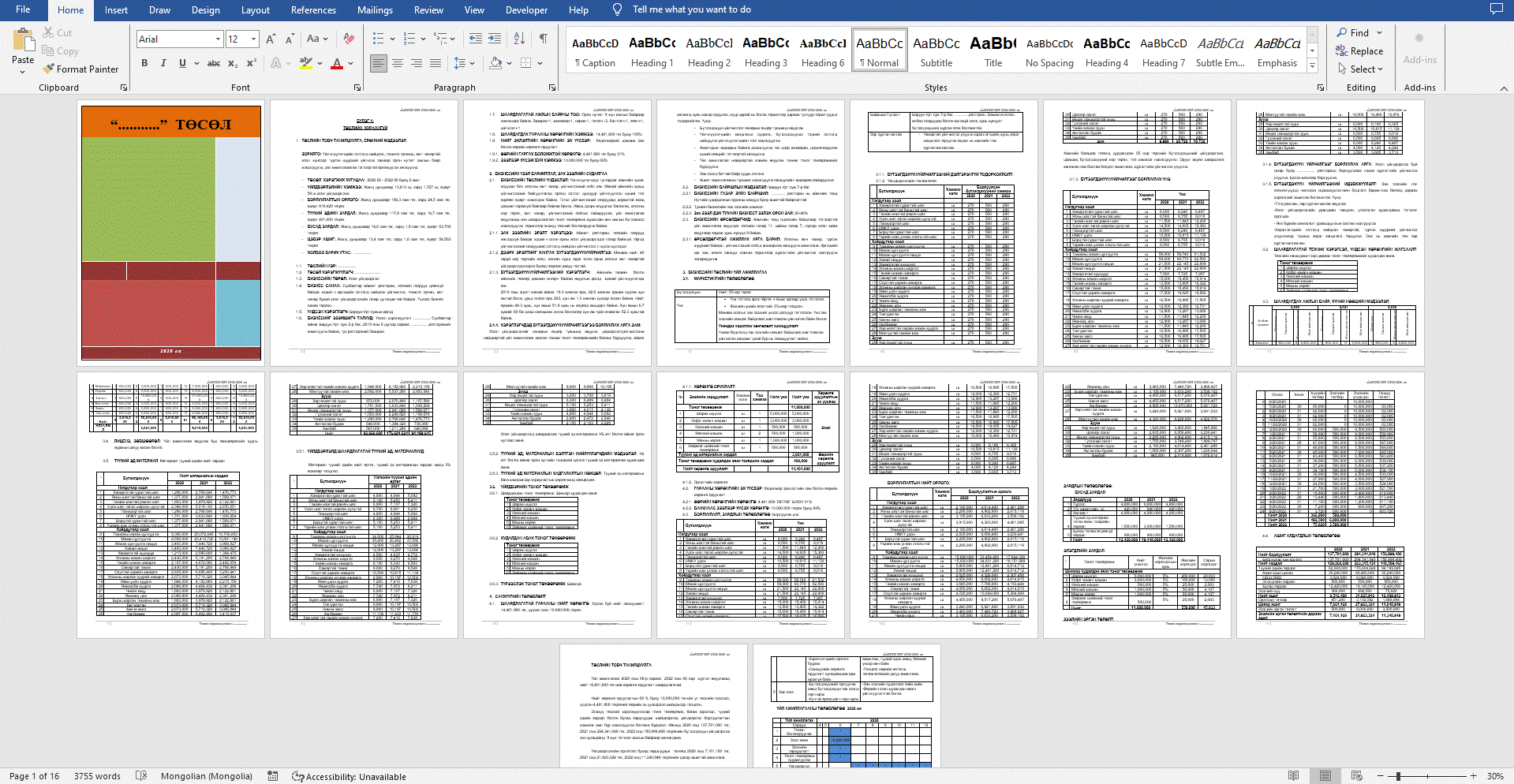
Task: Toggle Italic formatting
Action: pyautogui.click(x=163, y=63)
